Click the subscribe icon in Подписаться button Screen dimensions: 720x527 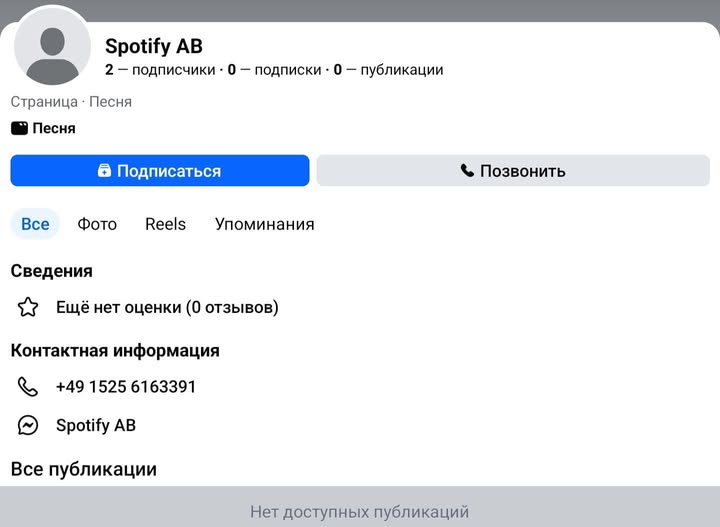[x=104, y=171]
